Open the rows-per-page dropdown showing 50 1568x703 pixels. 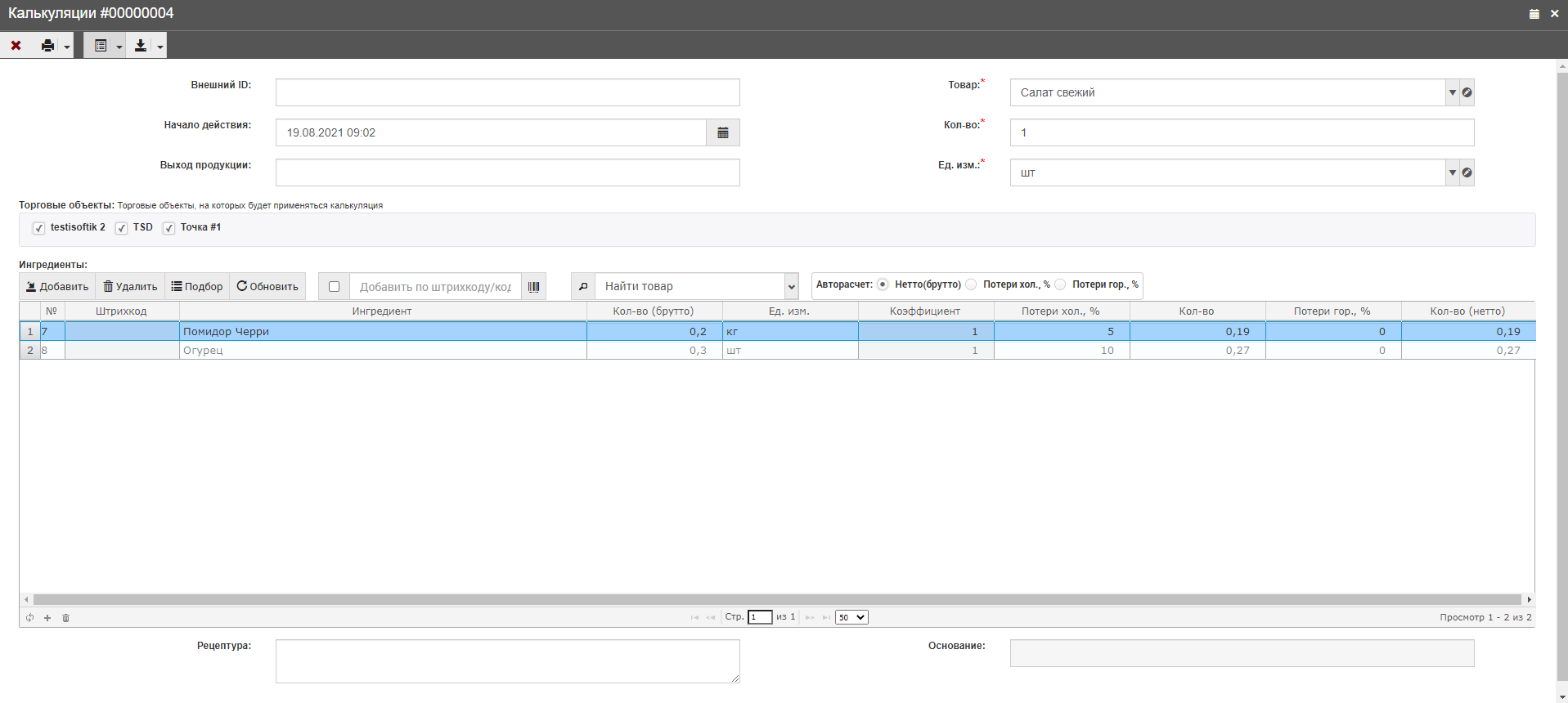851,617
